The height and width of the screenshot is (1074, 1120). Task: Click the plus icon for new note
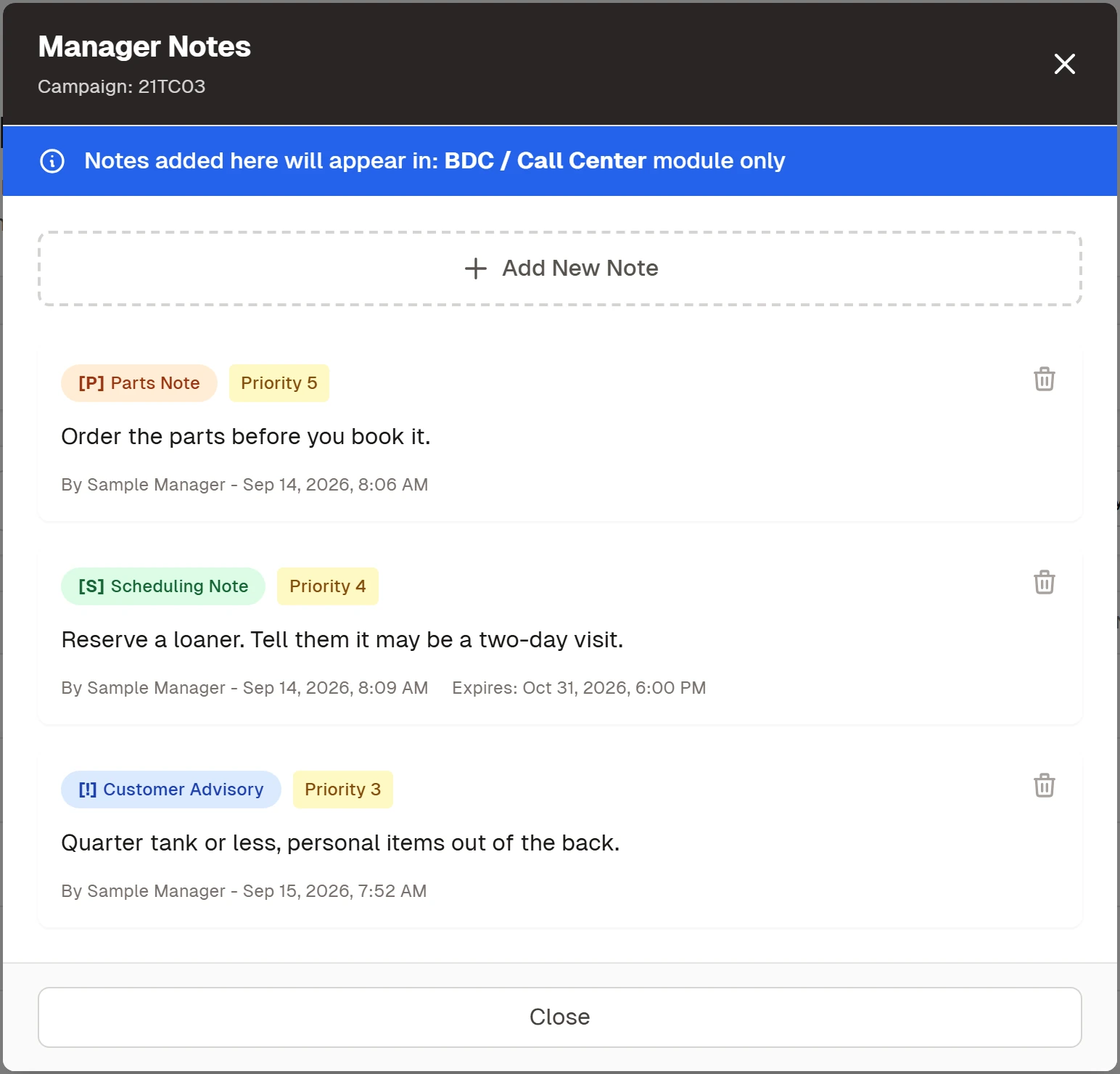click(x=475, y=268)
